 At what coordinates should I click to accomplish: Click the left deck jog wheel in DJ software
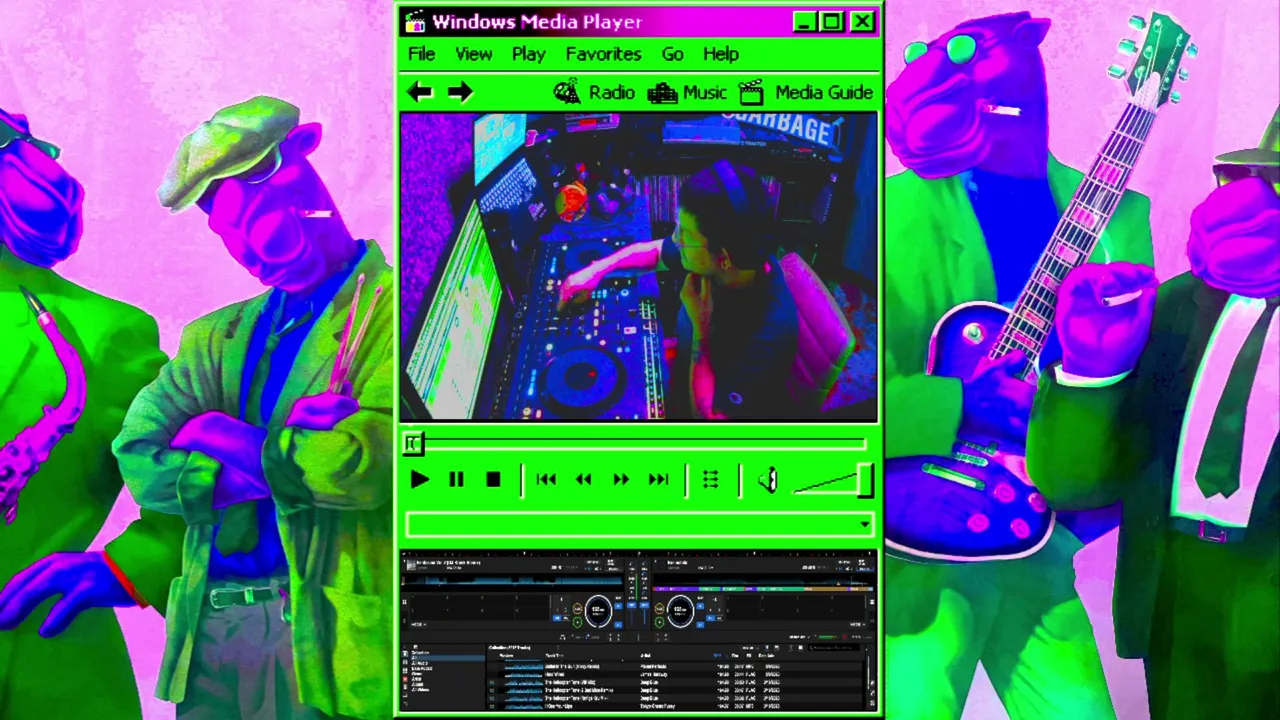tap(598, 610)
